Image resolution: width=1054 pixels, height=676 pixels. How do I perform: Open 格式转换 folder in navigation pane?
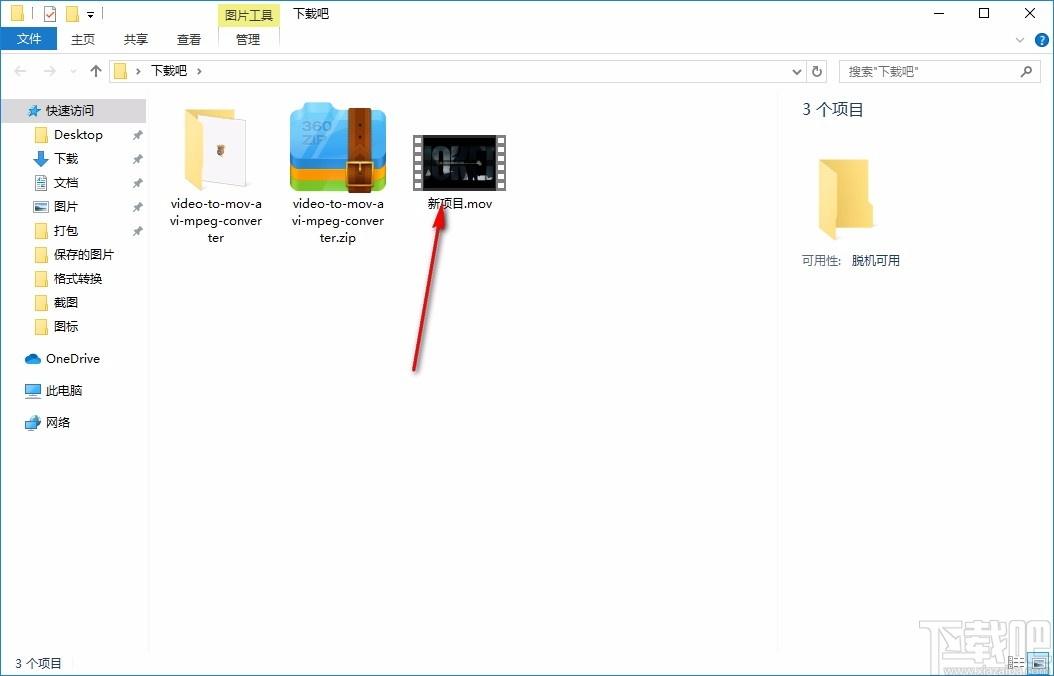[x=77, y=279]
